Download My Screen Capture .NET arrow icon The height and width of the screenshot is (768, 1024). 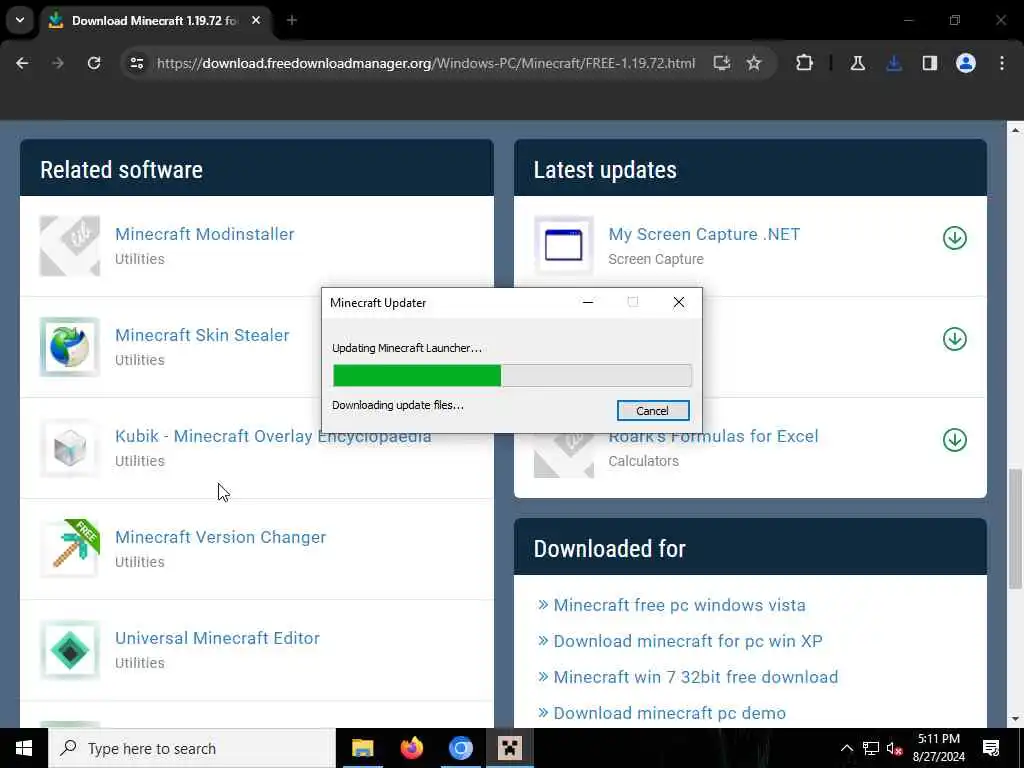(x=955, y=238)
